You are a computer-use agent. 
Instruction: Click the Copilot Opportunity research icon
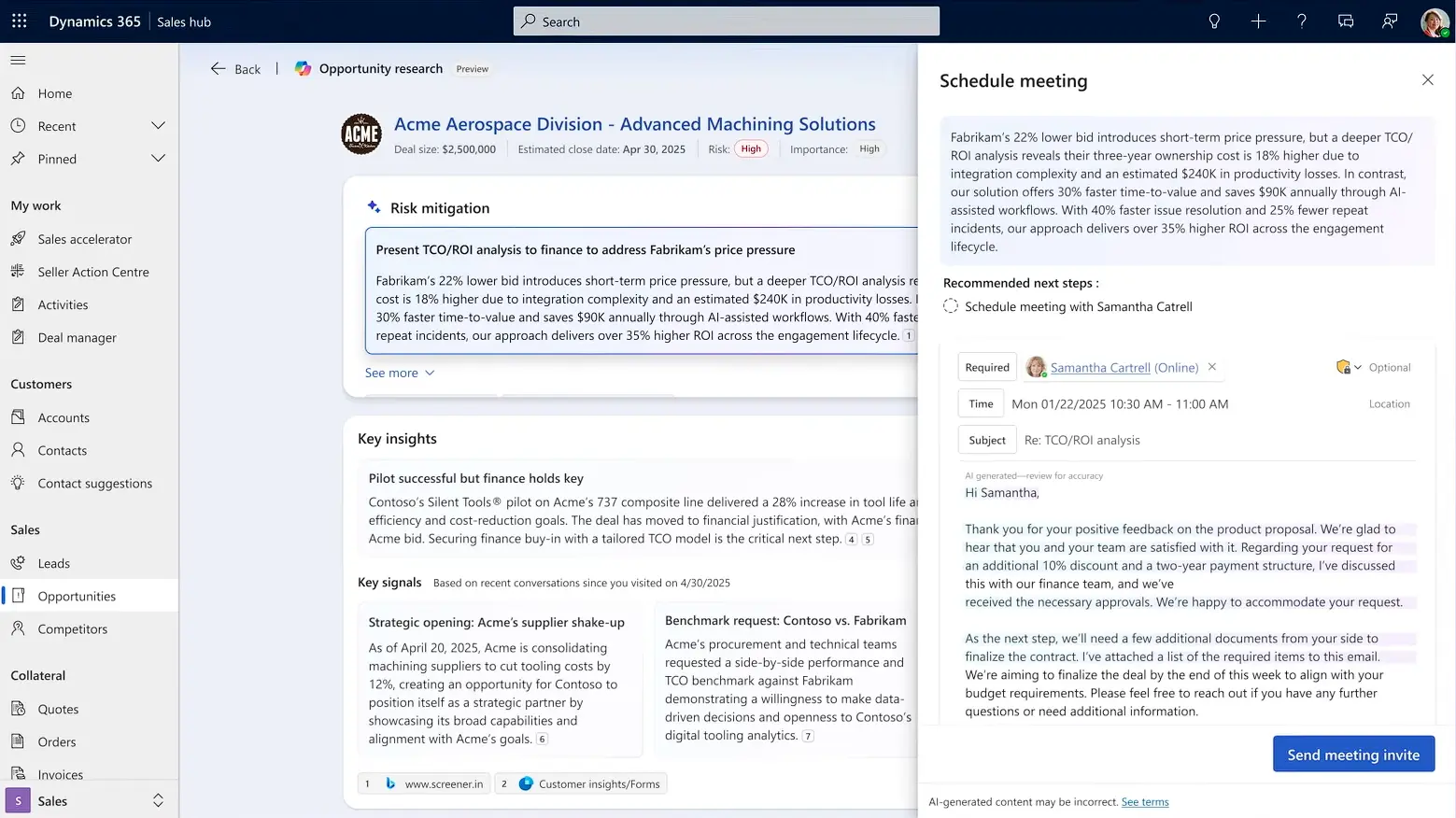click(303, 68)
